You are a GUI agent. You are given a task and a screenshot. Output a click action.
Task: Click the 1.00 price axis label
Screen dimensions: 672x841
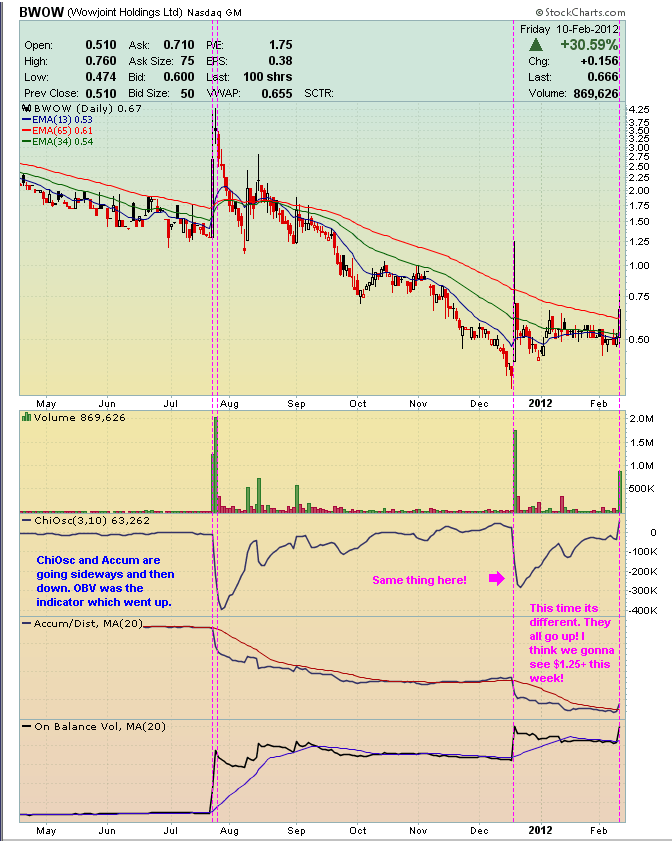click(x=639, y=265)
